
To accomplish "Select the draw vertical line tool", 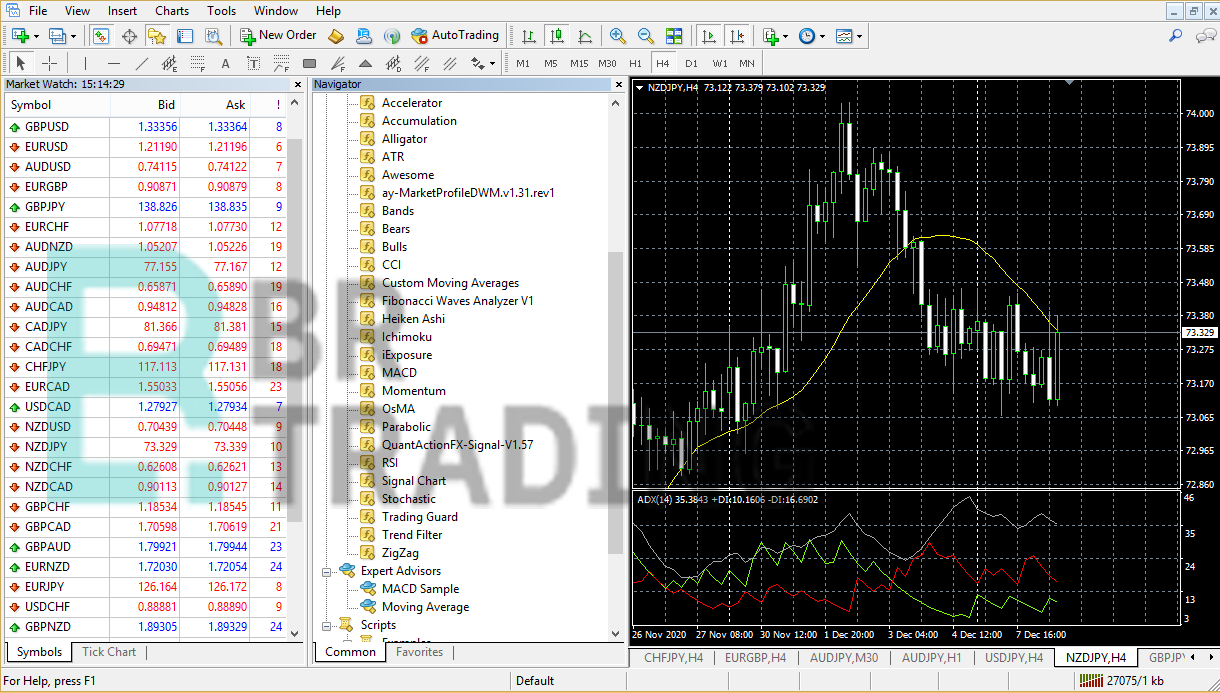I will click(x=85, y=64).
